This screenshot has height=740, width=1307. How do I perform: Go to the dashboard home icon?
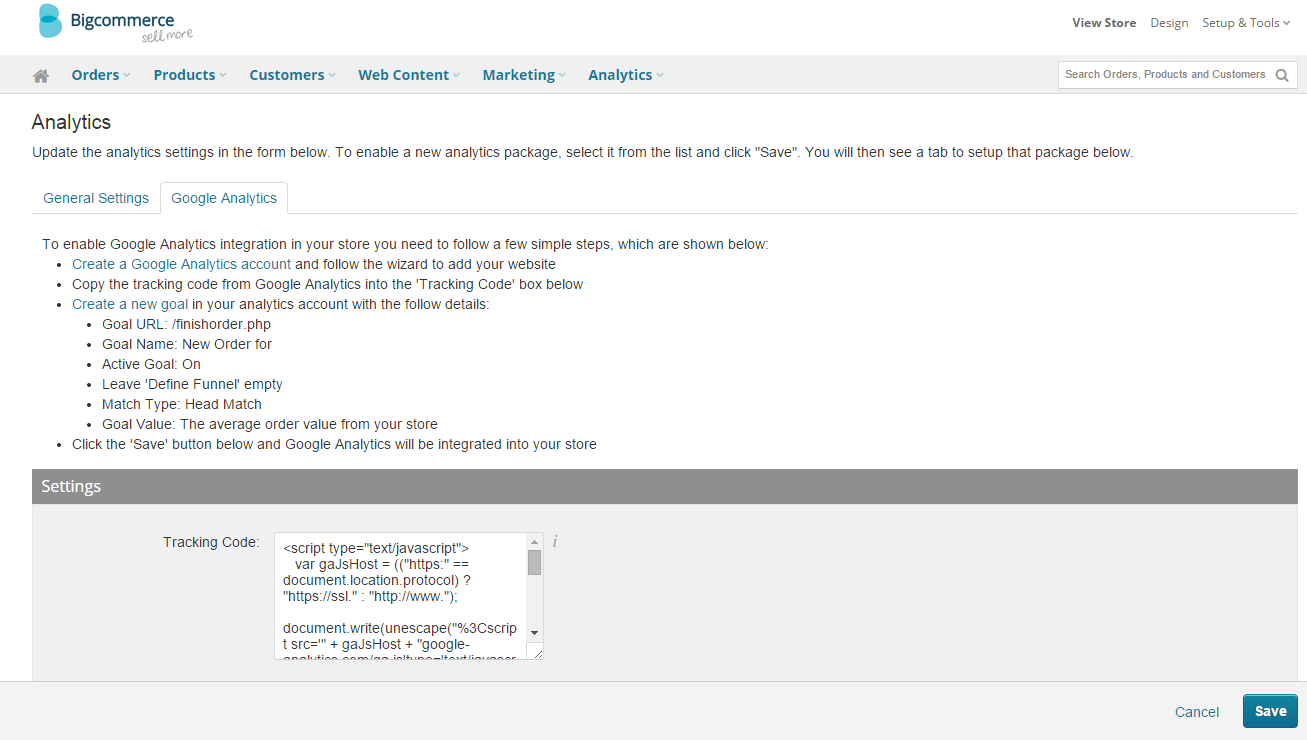click(41, 76)
